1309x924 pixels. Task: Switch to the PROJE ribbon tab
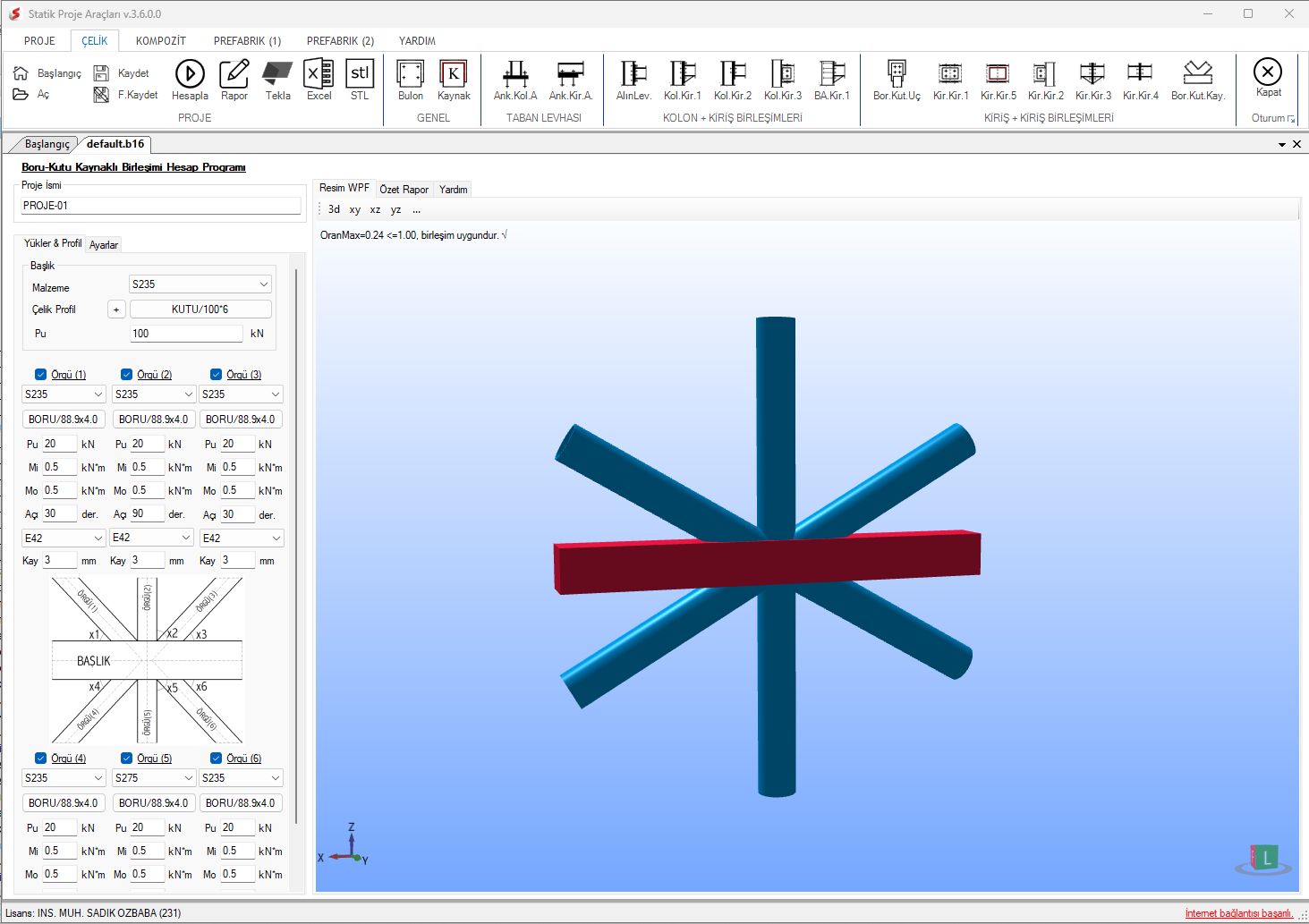[39, 41]
